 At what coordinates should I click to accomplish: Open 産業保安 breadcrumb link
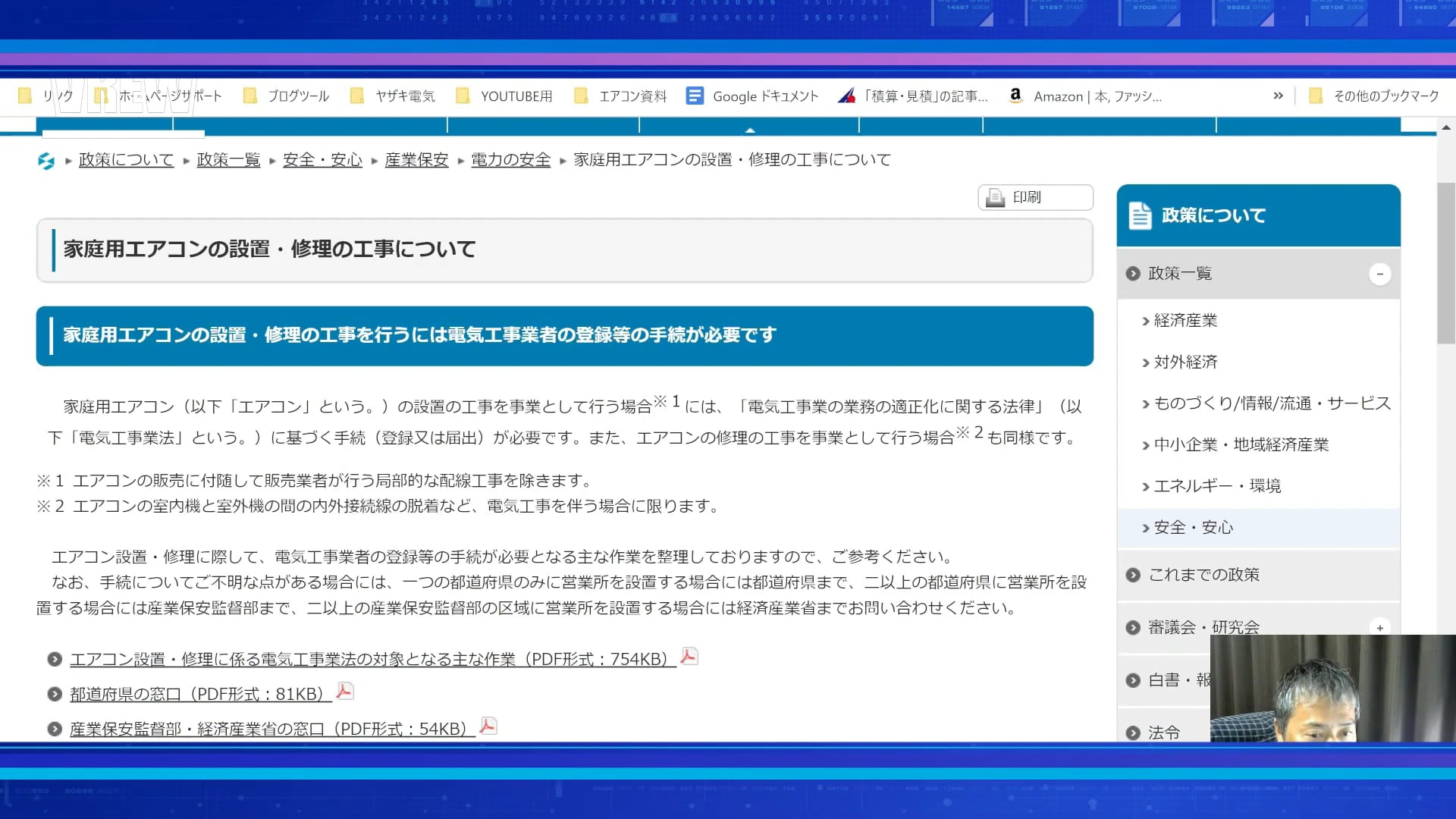pos(416,160)
